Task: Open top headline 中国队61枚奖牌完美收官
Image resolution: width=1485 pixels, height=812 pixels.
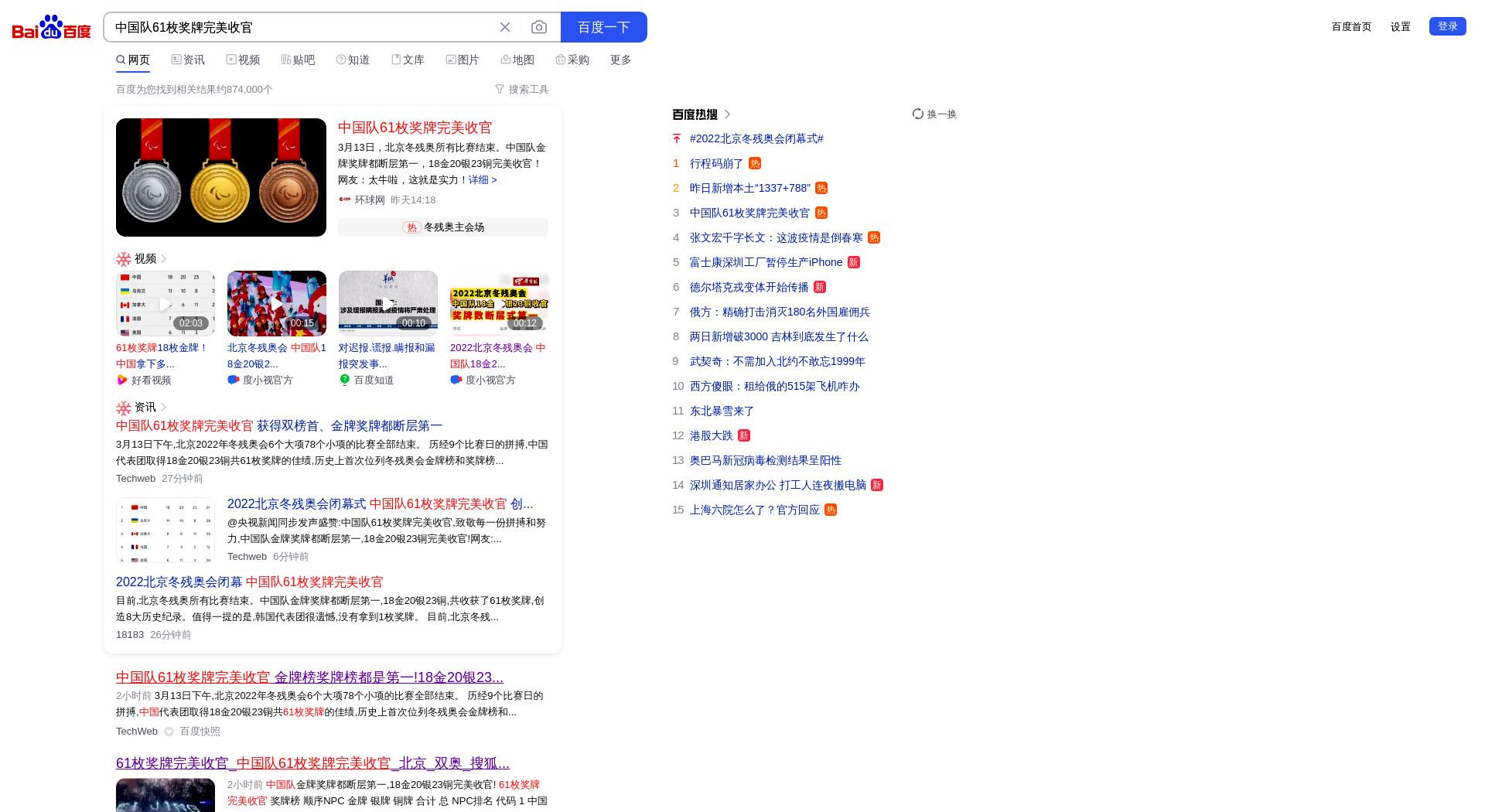Action: coord(415,128)
